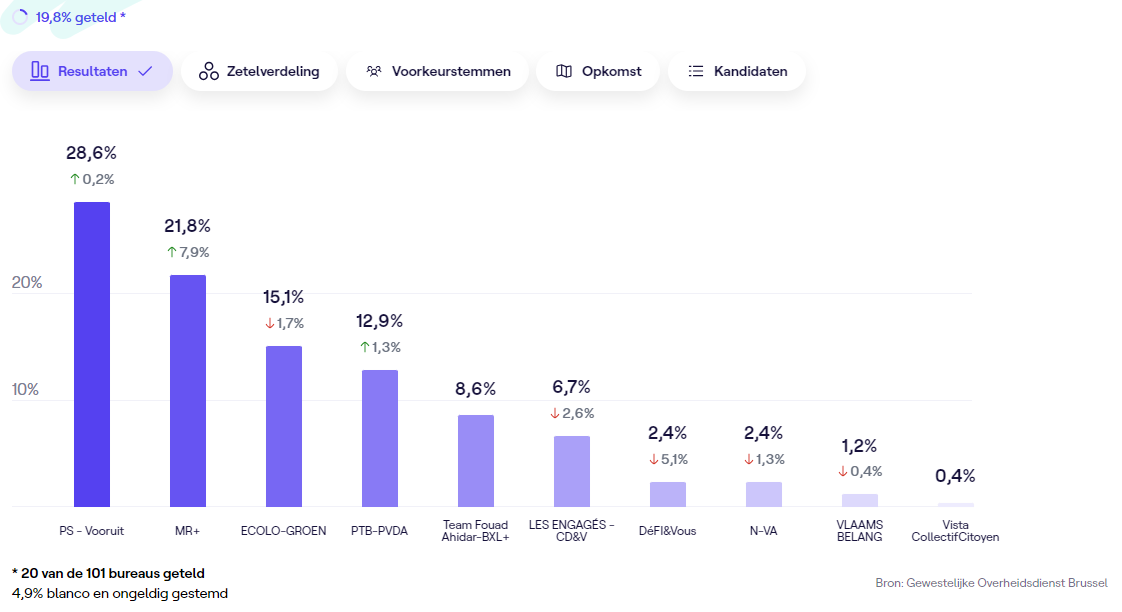Viewport: 1122px width, 612px height.
Task: Show the Opkomst view
Action: tap(598, 71)
